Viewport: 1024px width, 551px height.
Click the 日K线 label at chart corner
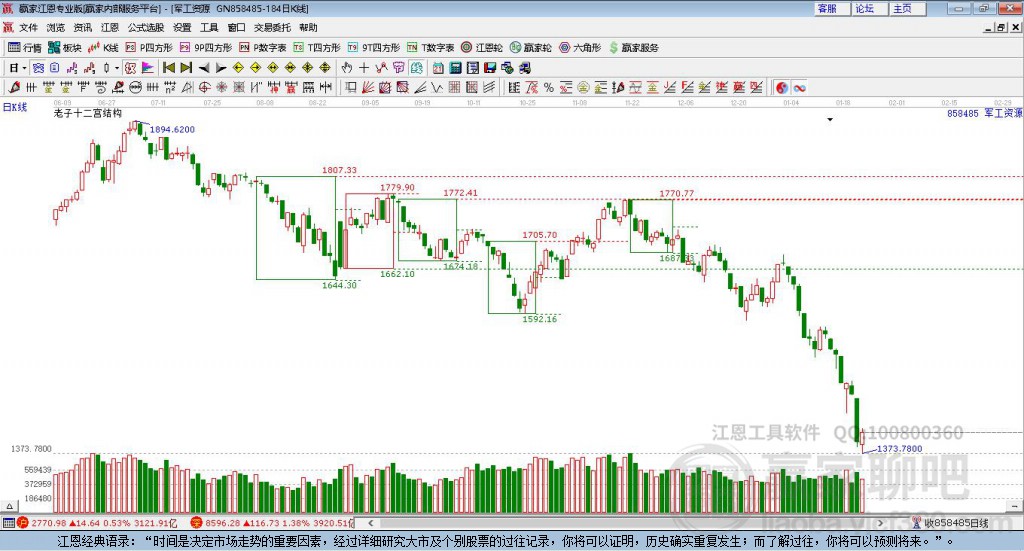[x=15, y=107]
